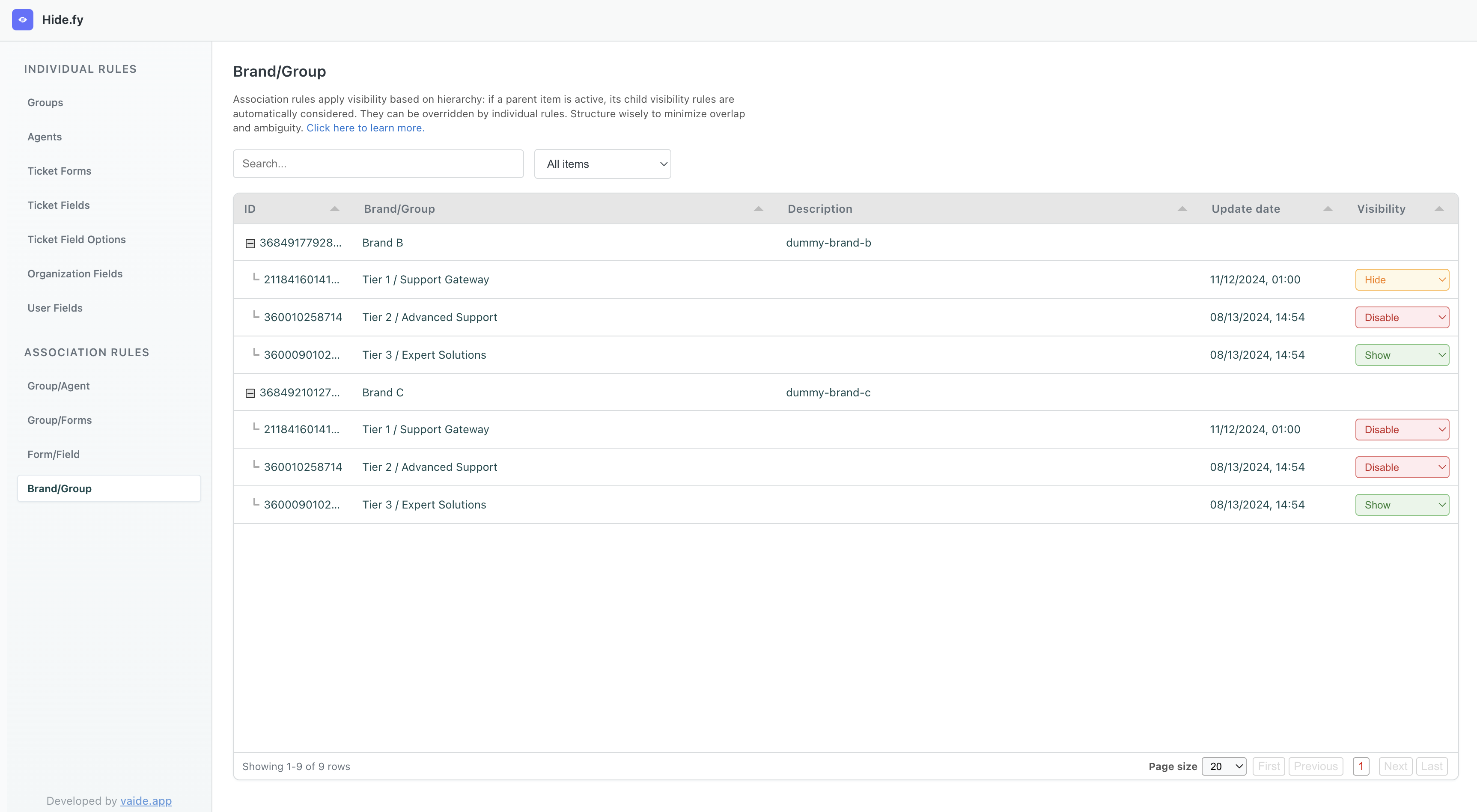Sort by Visibility column arrow
The height and width of the screenshot is (812, 1477).
[1438, 209]
